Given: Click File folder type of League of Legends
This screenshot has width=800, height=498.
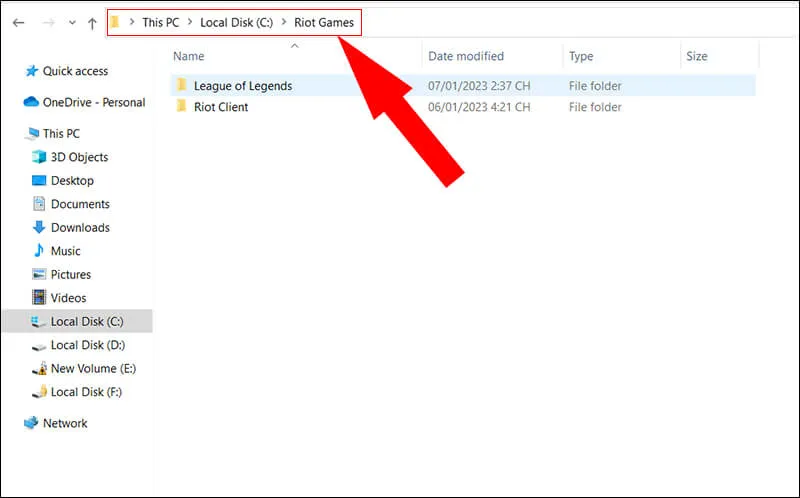Looking at the screenshot, I should click(595, 86).
